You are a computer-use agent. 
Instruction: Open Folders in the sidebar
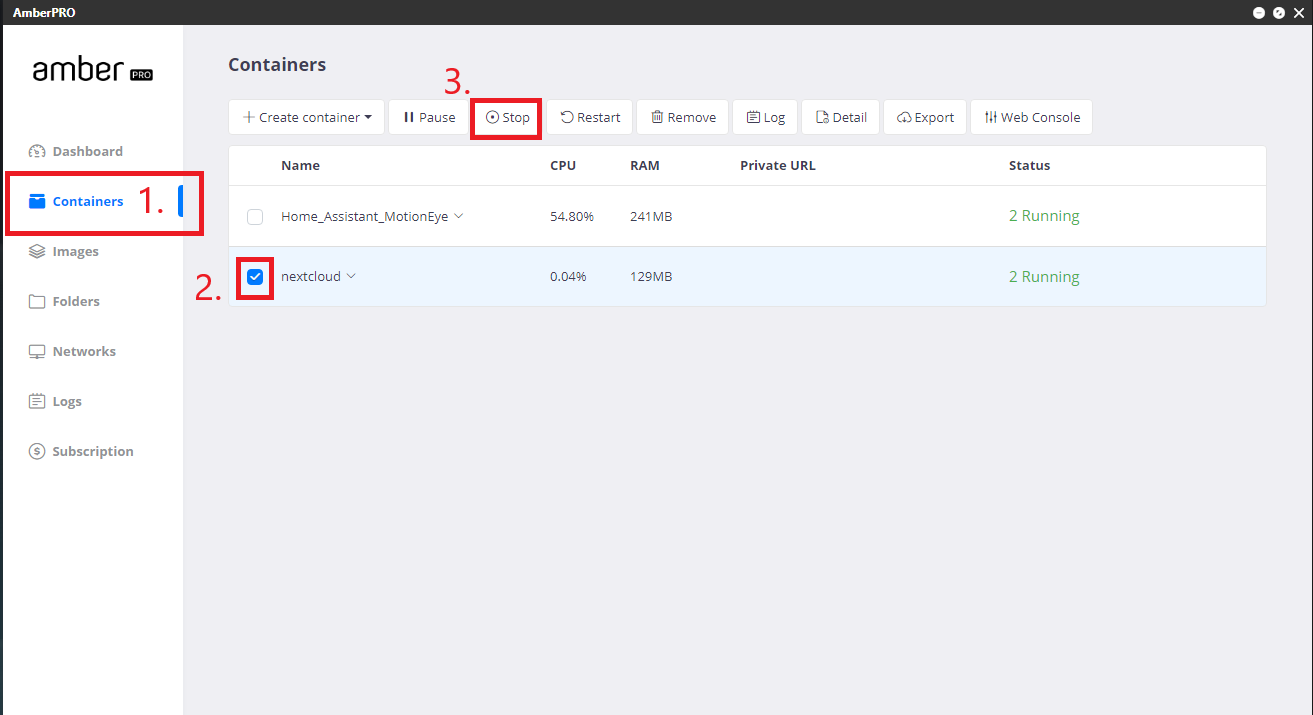click(64, 302)
